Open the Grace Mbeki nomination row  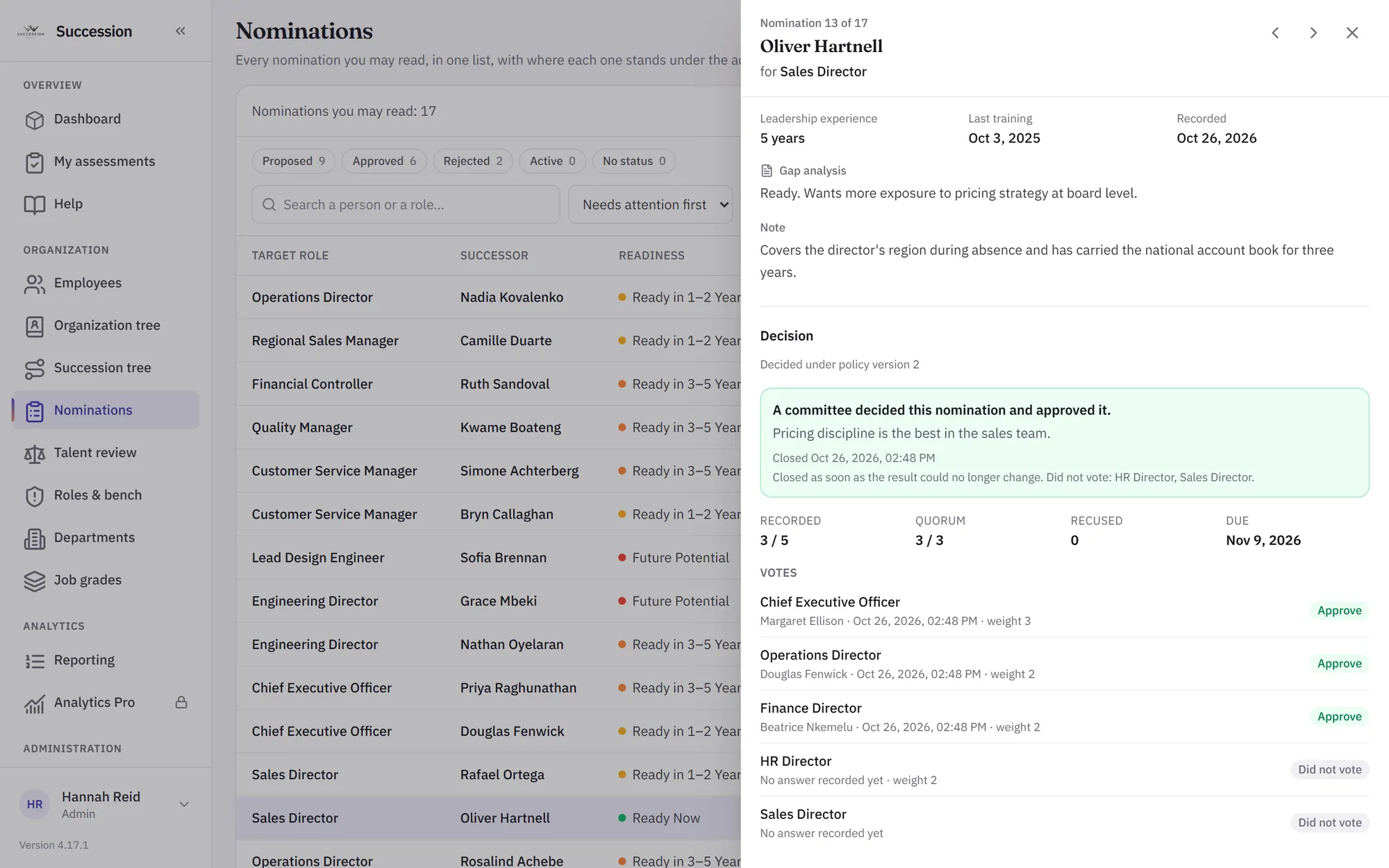(489, 601)
